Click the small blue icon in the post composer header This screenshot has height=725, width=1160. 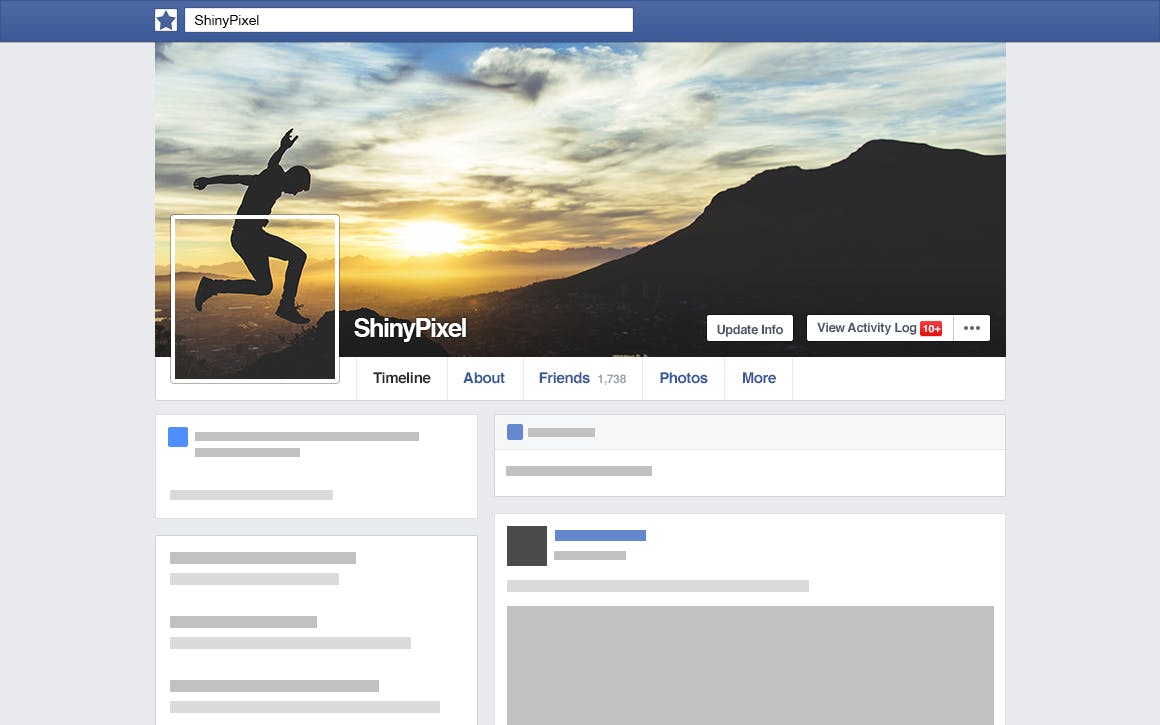515,432
